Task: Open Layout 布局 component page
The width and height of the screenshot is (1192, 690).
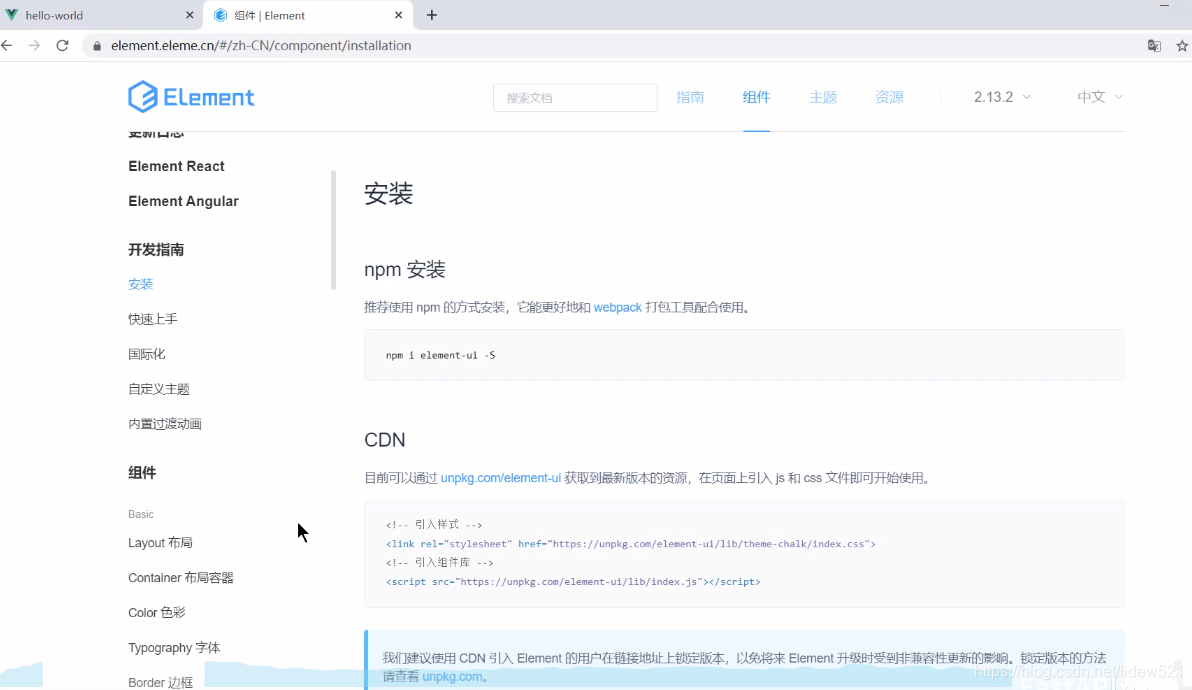Action: click(x=160, y=543)
